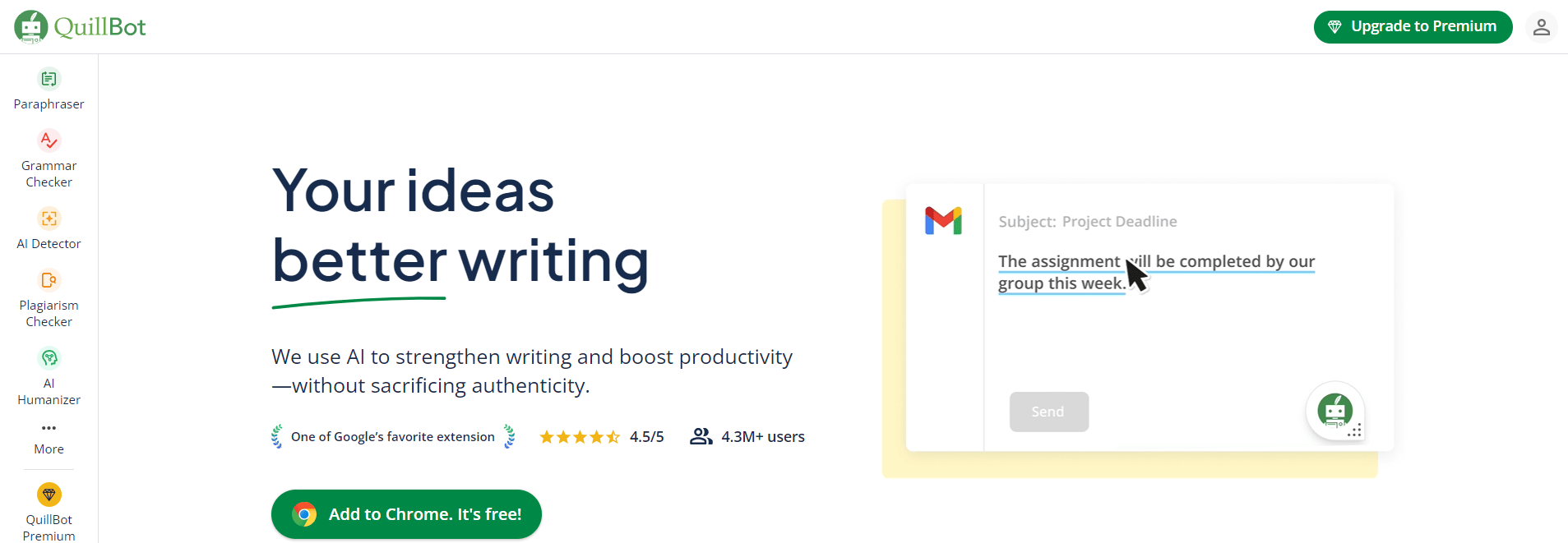Click the 4.3M+ users stat
Screen dimensions: 1568x543
pos(747,437)
